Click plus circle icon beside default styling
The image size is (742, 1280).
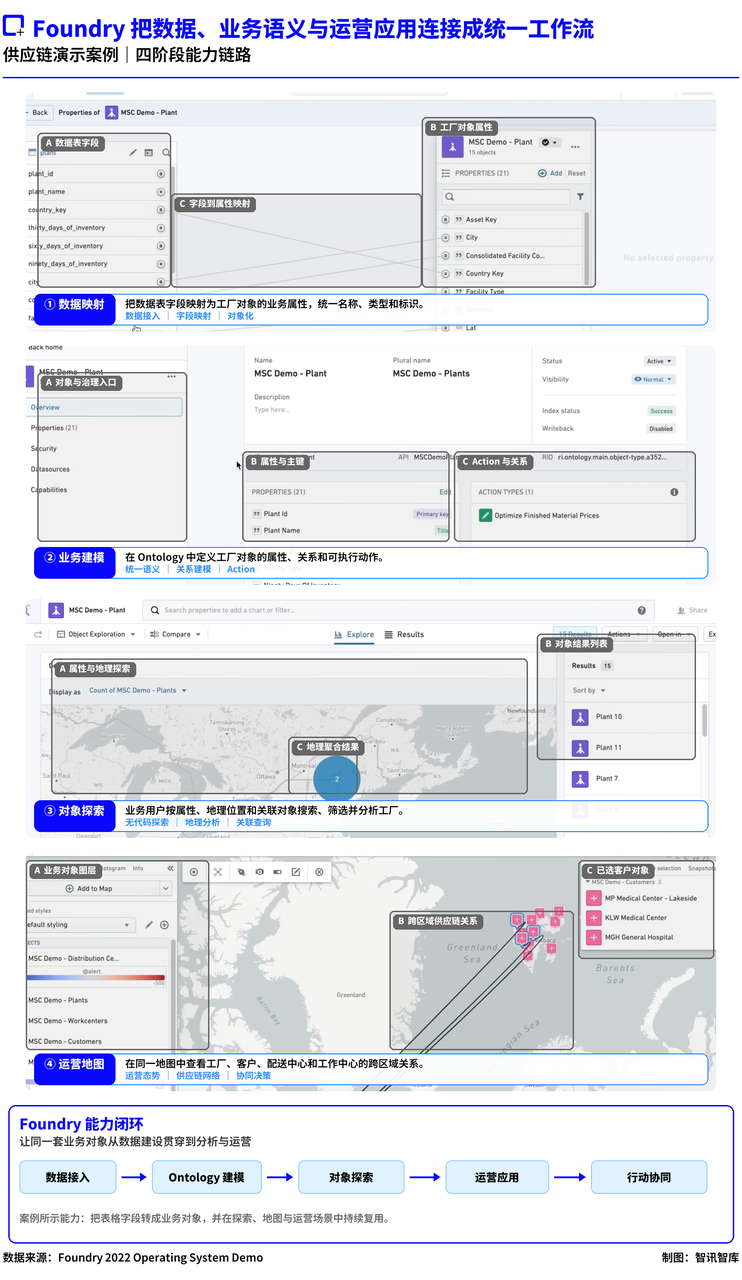(x=164, y=925)
